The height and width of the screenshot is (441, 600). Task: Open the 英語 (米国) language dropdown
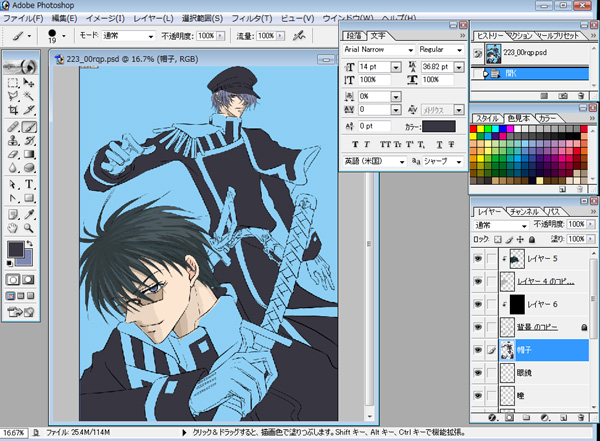pos(402,162)
